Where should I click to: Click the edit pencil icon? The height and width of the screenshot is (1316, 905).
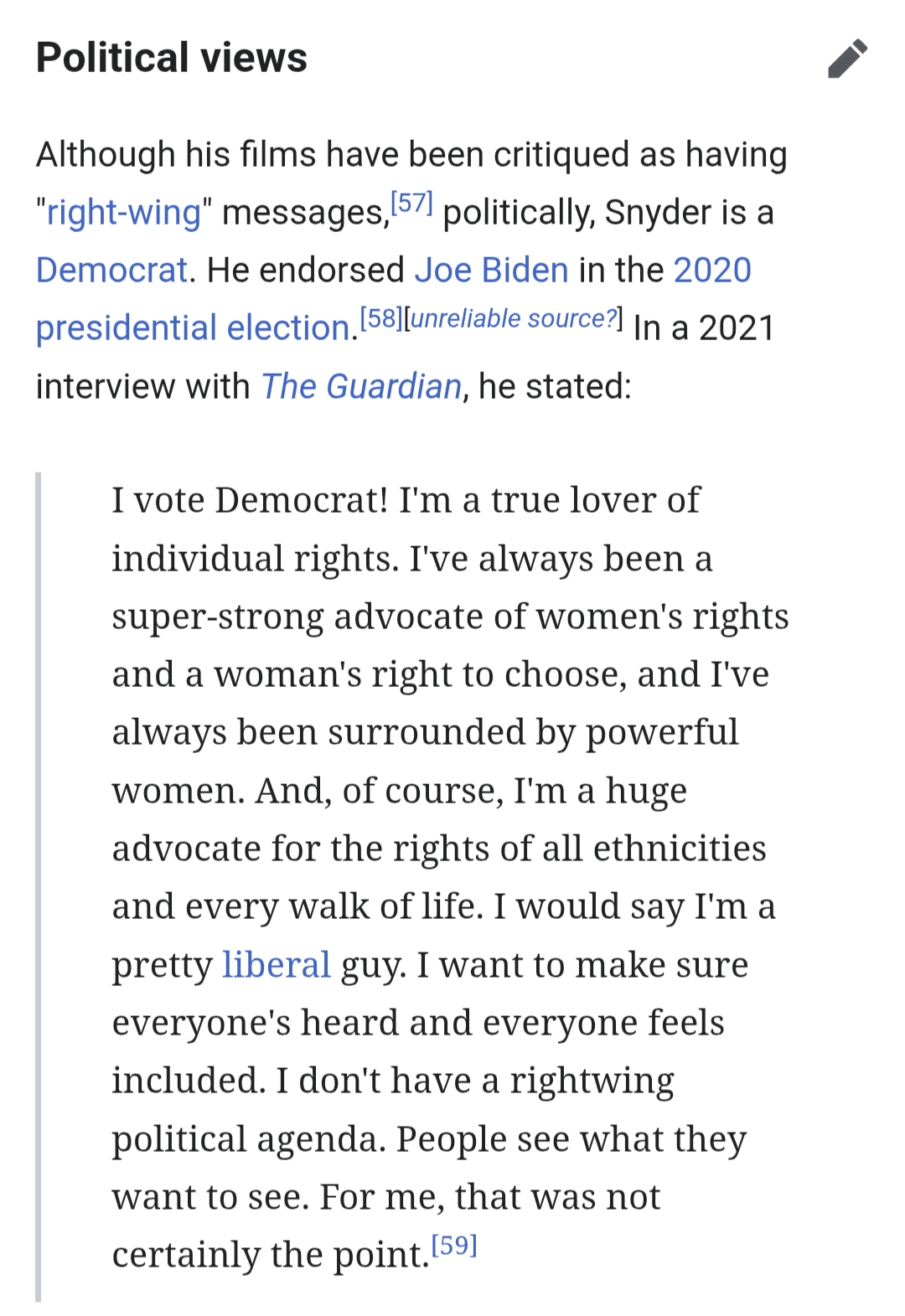point(847,59)
